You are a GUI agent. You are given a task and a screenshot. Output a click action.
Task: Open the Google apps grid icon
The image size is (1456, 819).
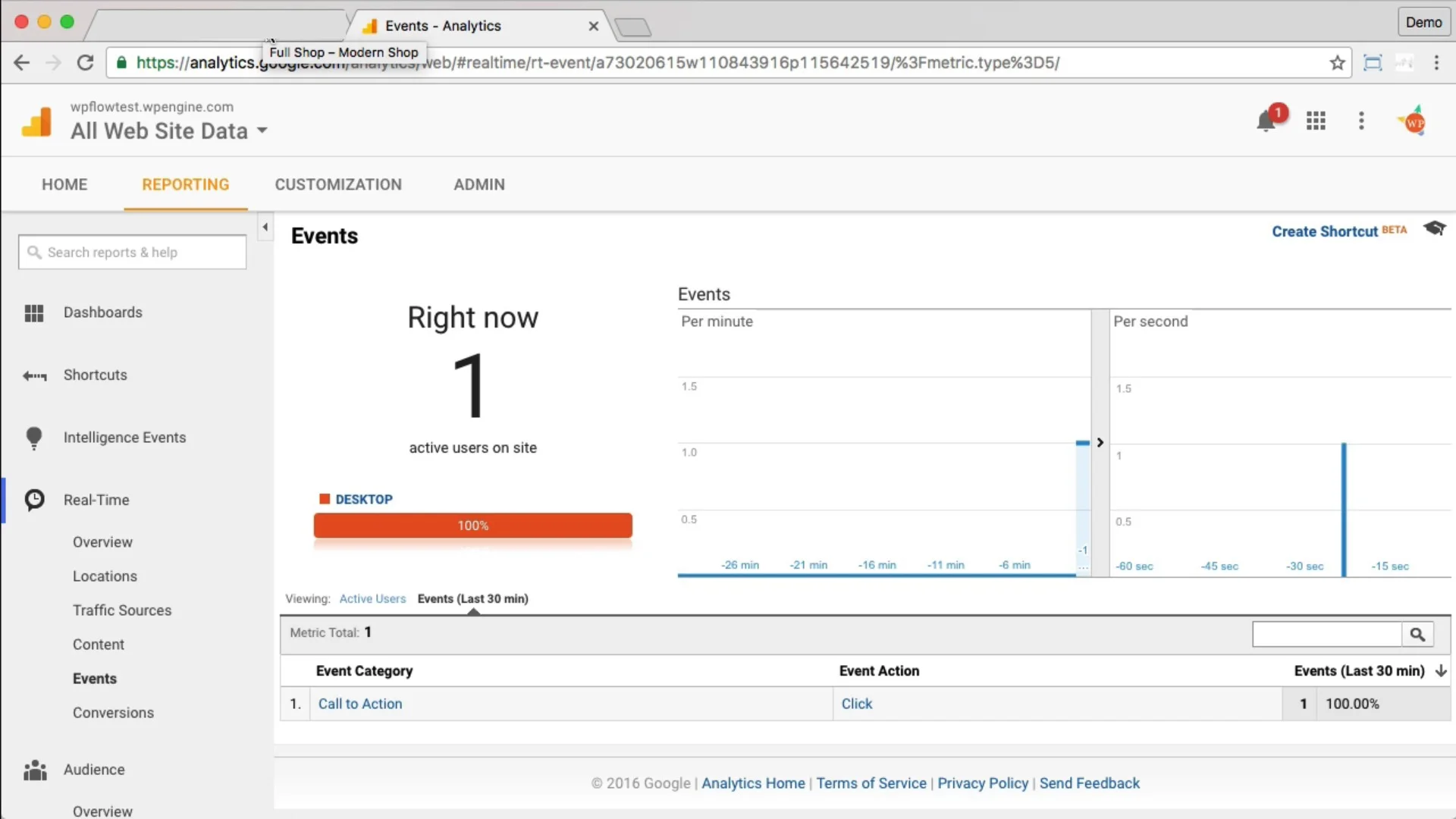point(1316,121)
